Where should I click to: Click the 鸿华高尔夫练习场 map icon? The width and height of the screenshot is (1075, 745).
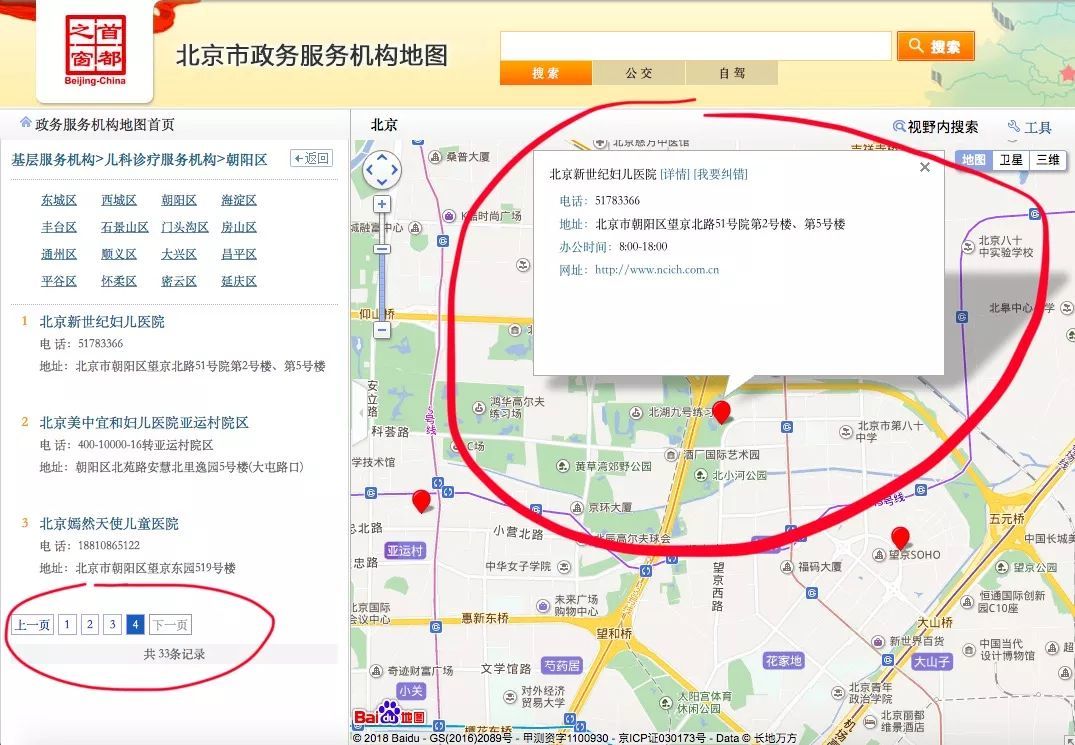tap(479, 408)
